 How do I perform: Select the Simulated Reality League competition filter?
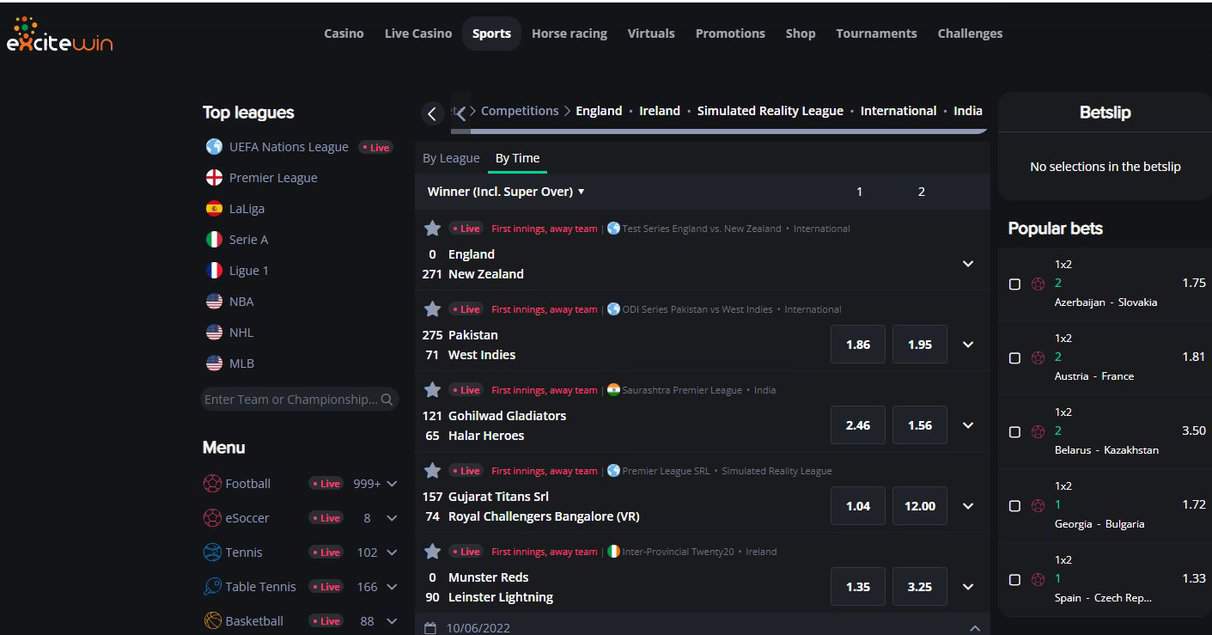click(770, 111)
